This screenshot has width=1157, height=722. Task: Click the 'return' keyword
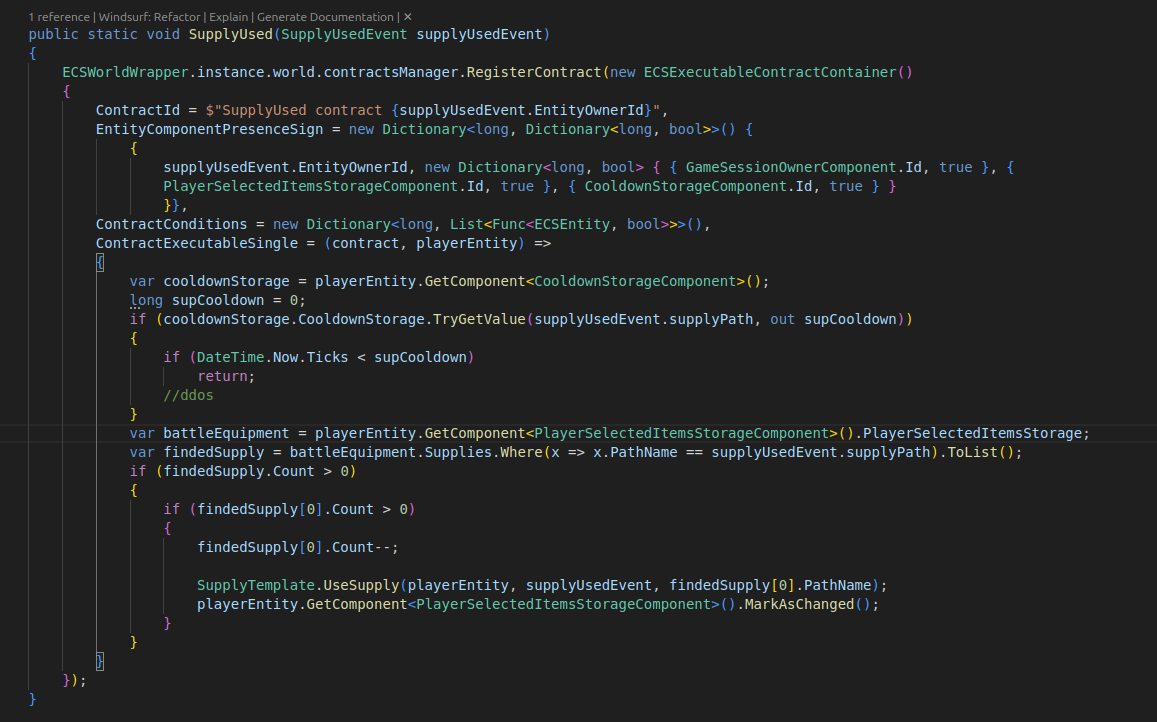(x=222, y=377)
